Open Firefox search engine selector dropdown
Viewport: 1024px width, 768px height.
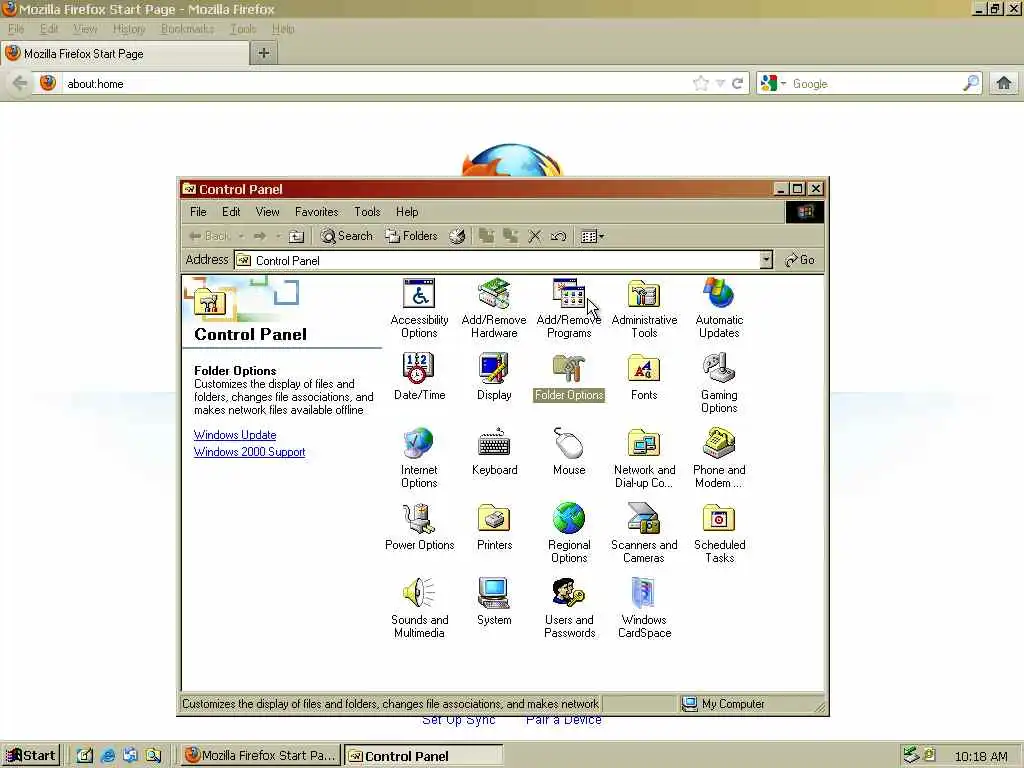(x=774, y=84)
